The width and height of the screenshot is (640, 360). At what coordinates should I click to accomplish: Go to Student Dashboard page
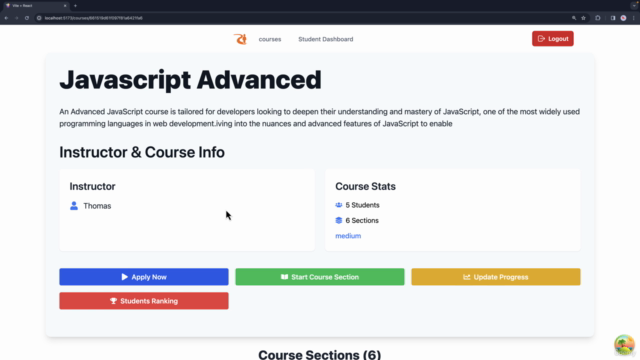click(326, 39)
